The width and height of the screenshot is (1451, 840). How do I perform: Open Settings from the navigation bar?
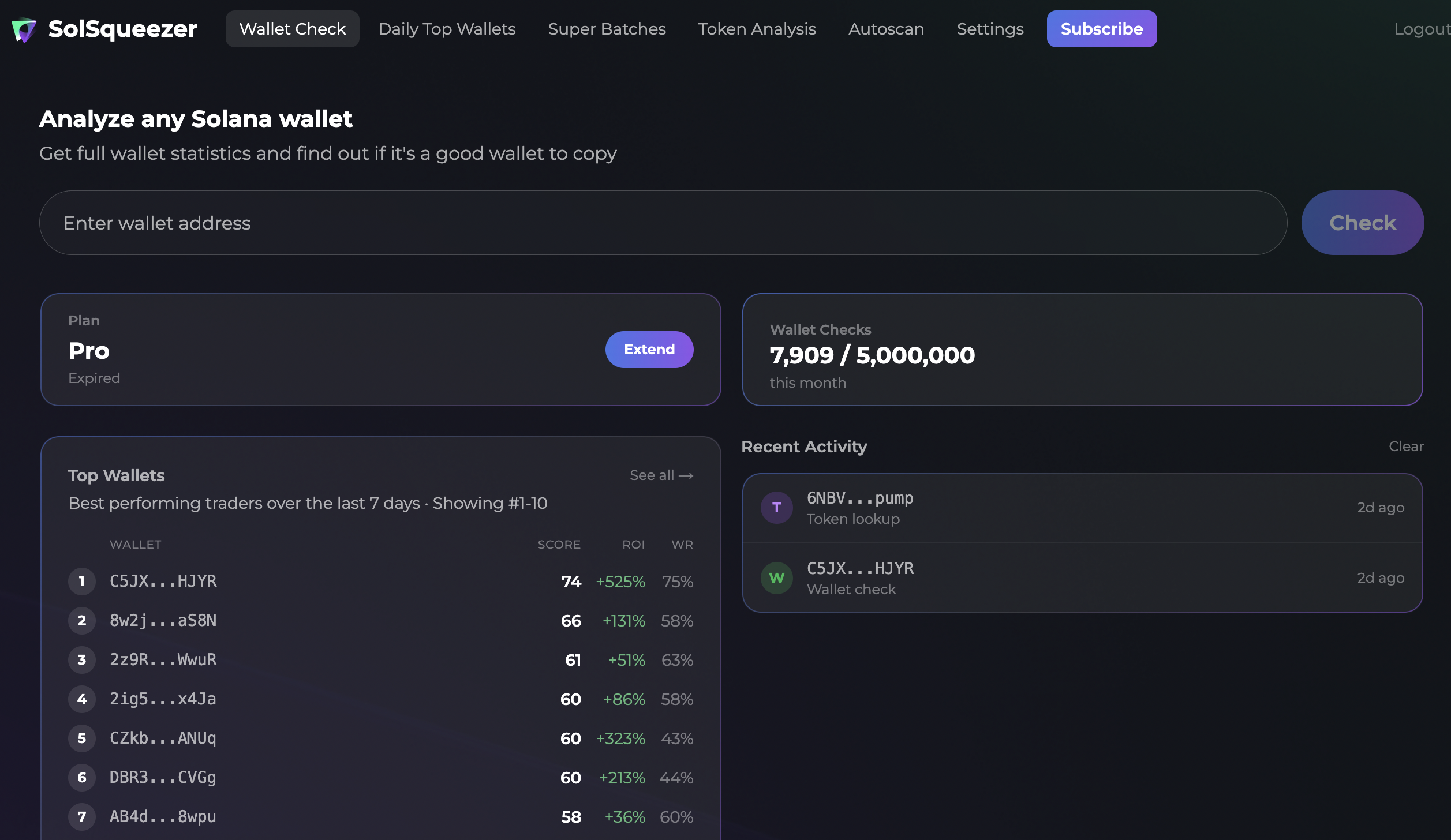point(990,28)
